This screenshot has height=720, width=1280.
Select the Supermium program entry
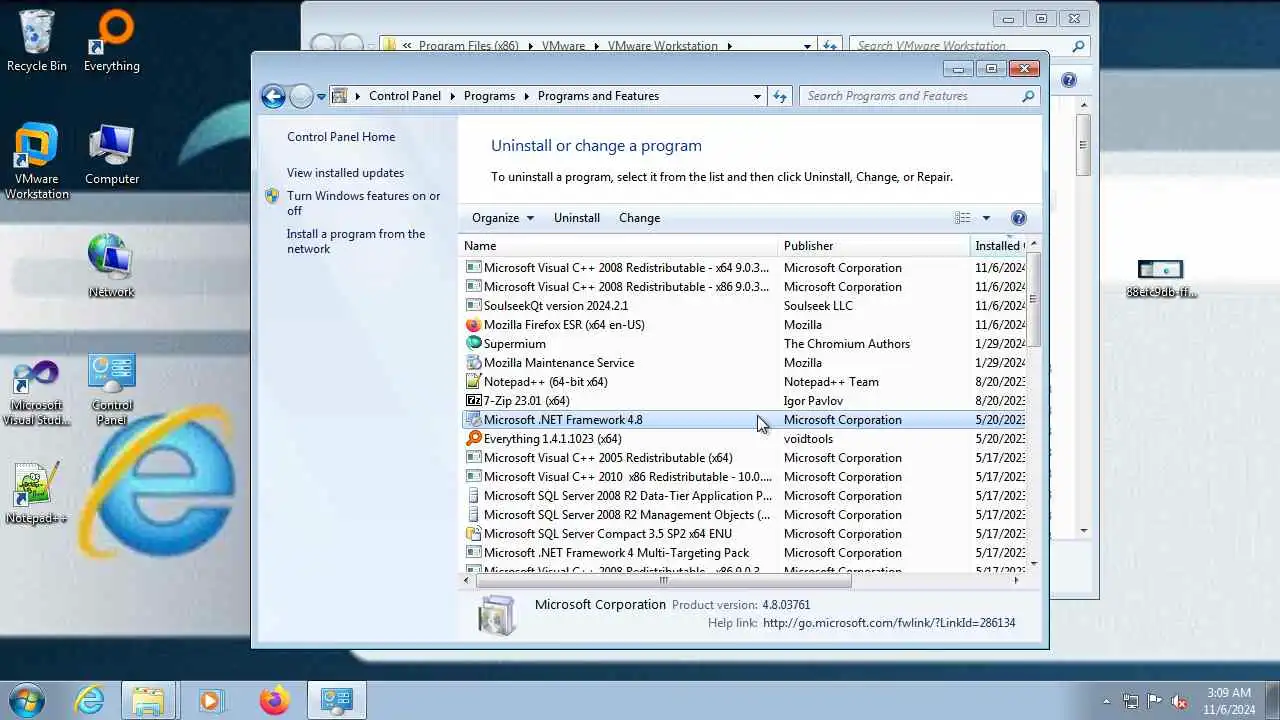tap(745, 344)
